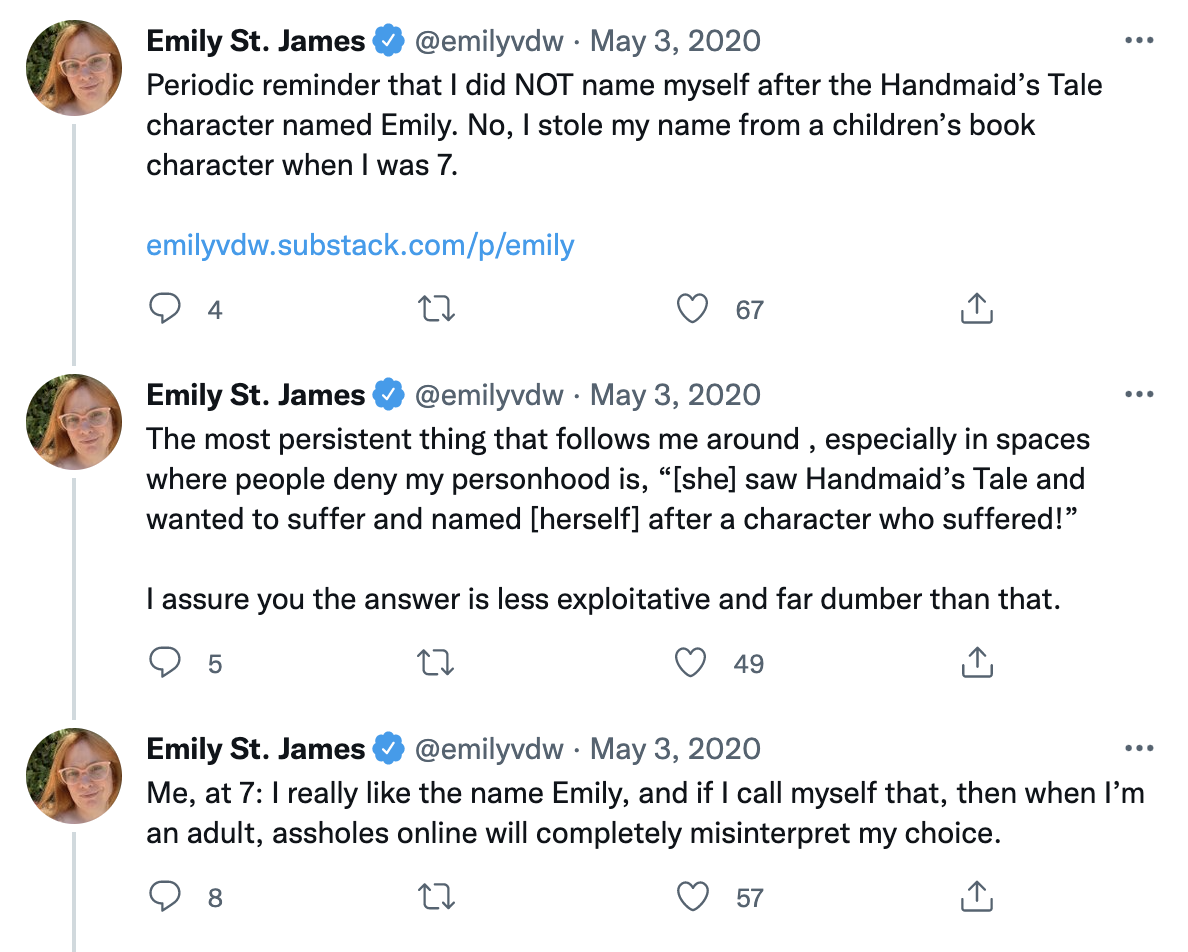1188x952 pixels.
Task: Click the May 3, 2020 timestamp on third tweet
Action: point(675,749)
